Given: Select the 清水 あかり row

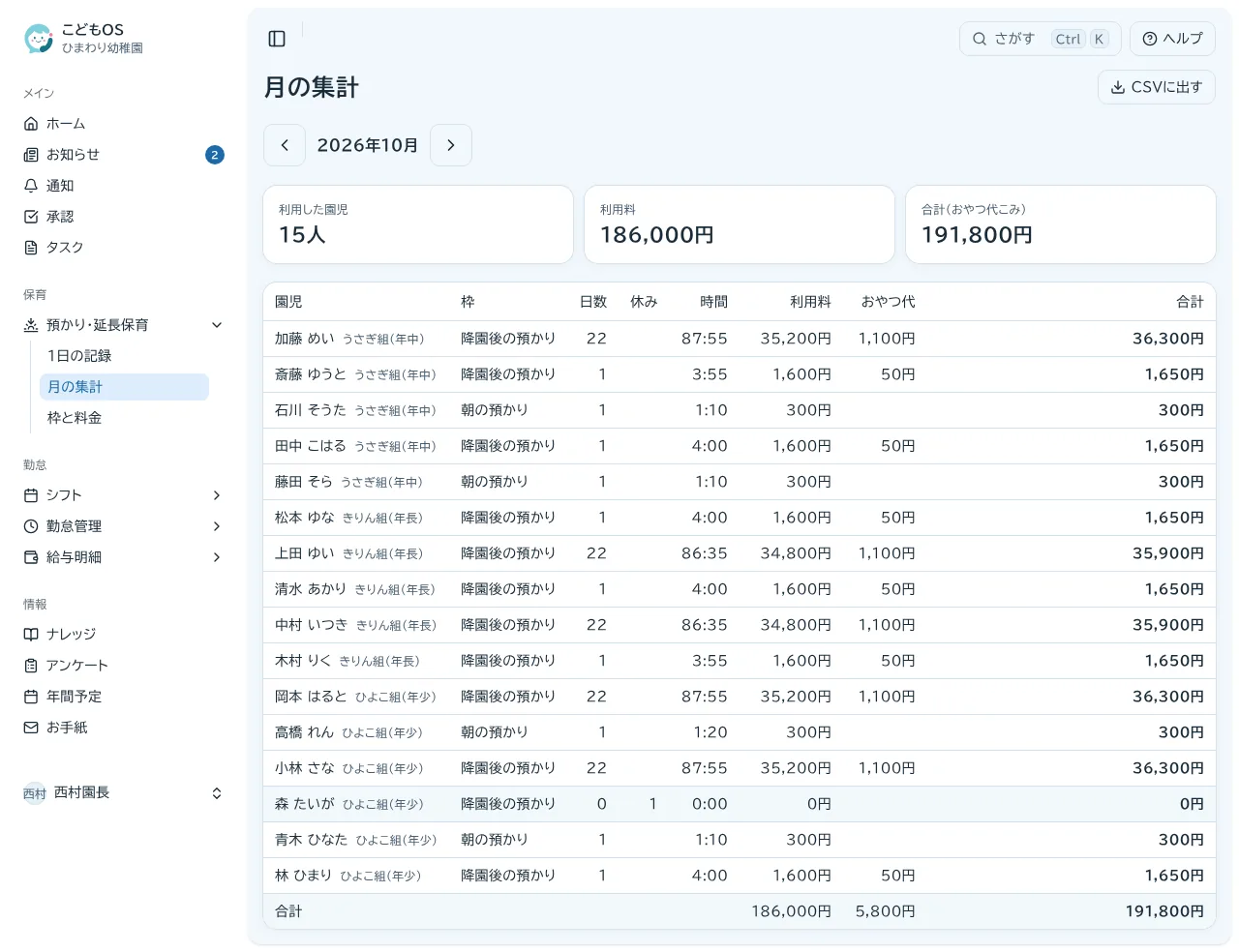Looking at the screenshot, I should [740, 589].
